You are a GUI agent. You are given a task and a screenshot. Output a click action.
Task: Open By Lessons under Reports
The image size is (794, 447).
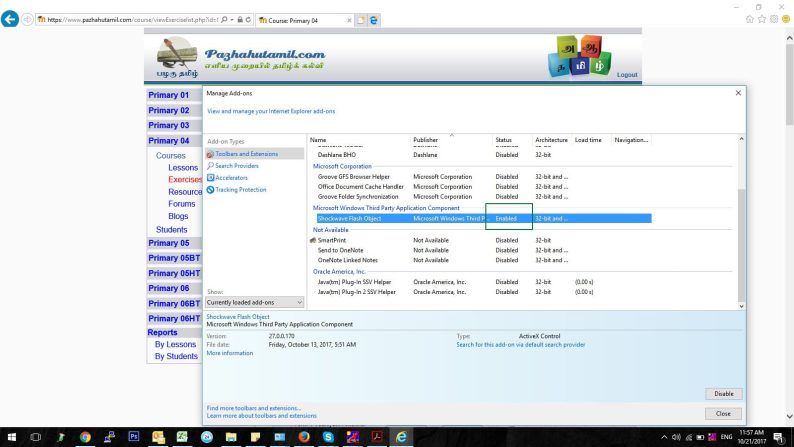(x=175, y=344)
